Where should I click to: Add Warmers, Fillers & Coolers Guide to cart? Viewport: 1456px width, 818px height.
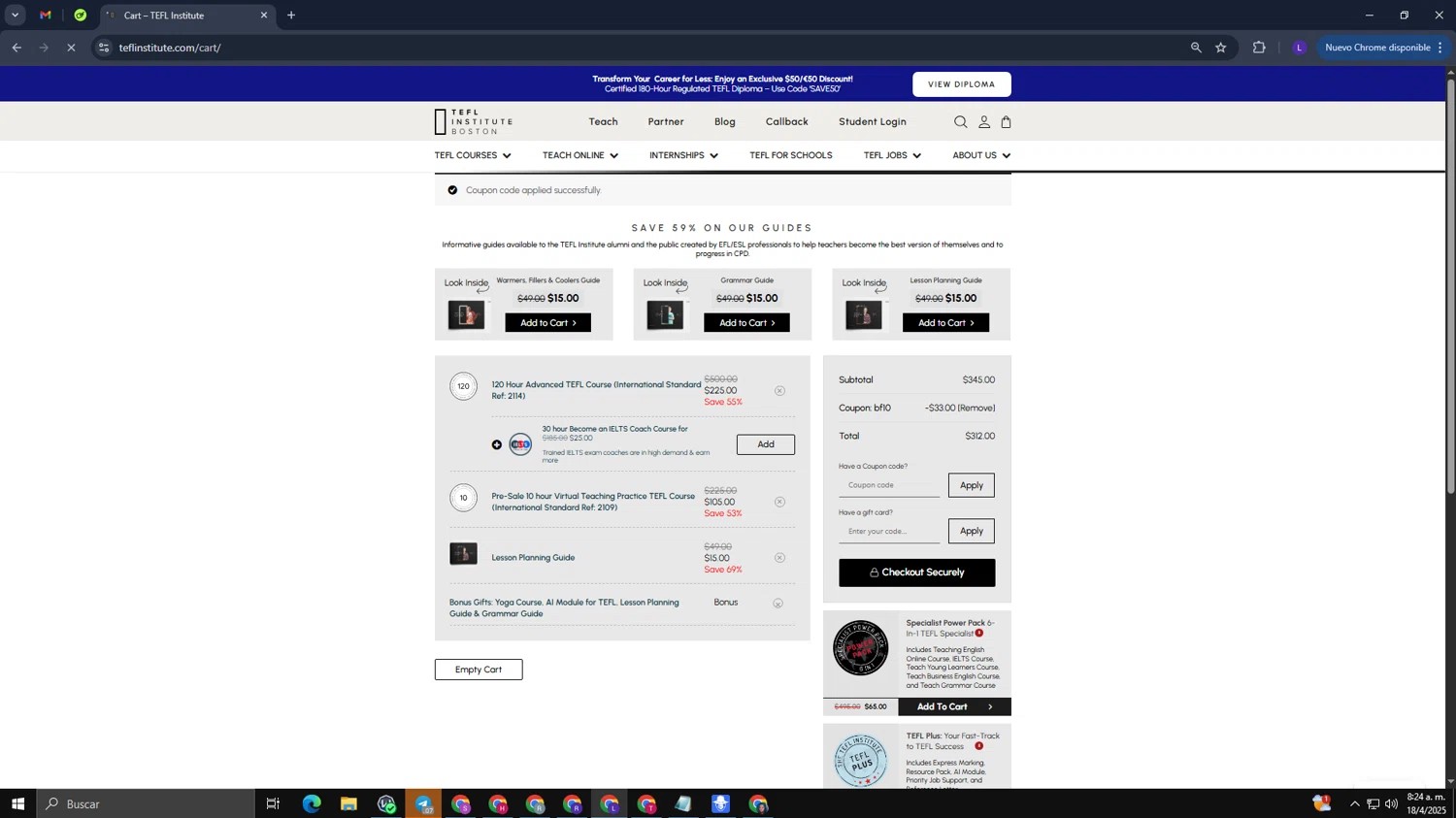[548, 323]
